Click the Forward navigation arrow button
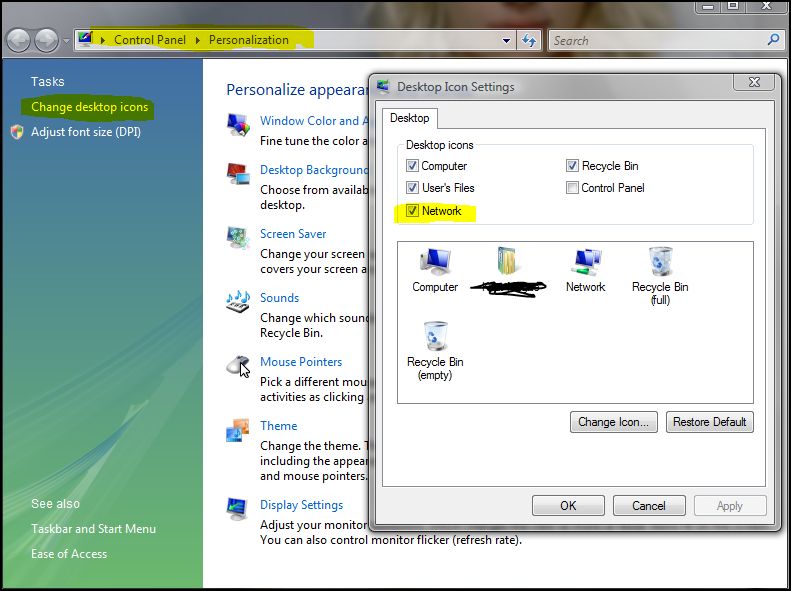The image size is (791, 591). pos(46,40)
